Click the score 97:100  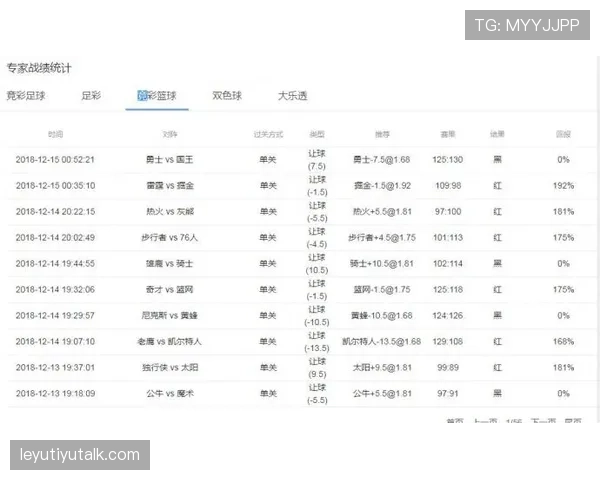point(448,212)
